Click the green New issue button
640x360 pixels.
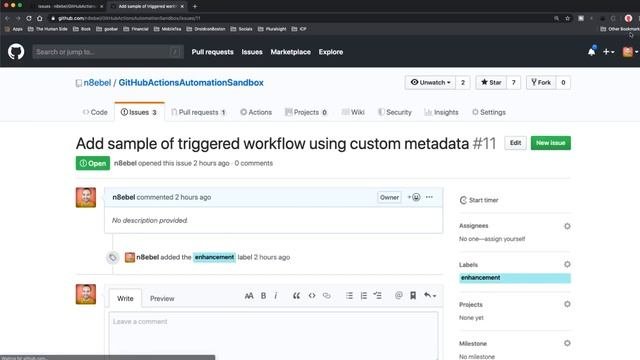pyautogui.click(x=551, y=143)
